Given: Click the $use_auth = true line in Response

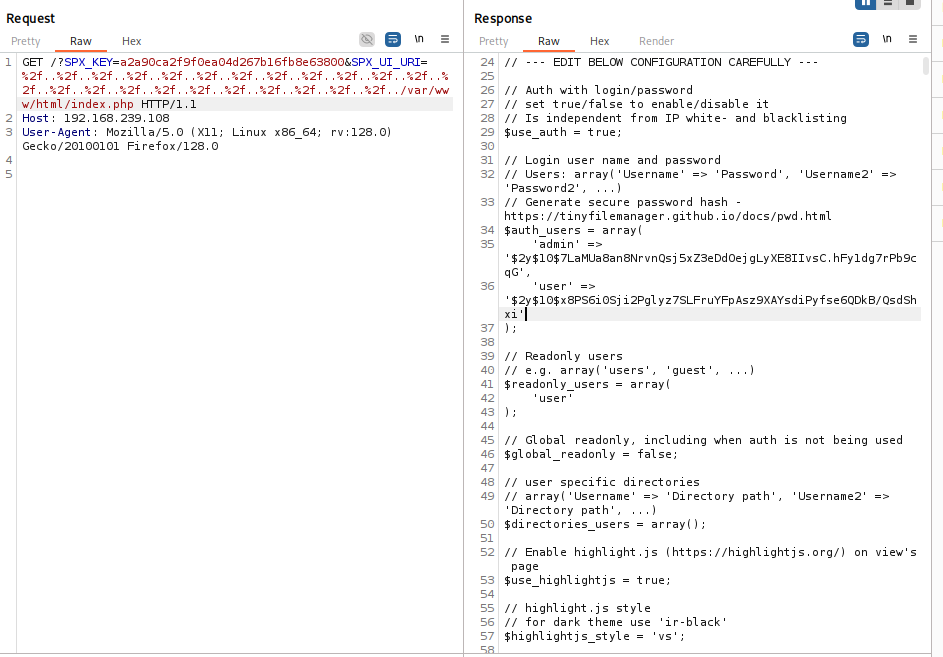Looking at the screenshot, I should pyautogui.click(x=562, y=132).
